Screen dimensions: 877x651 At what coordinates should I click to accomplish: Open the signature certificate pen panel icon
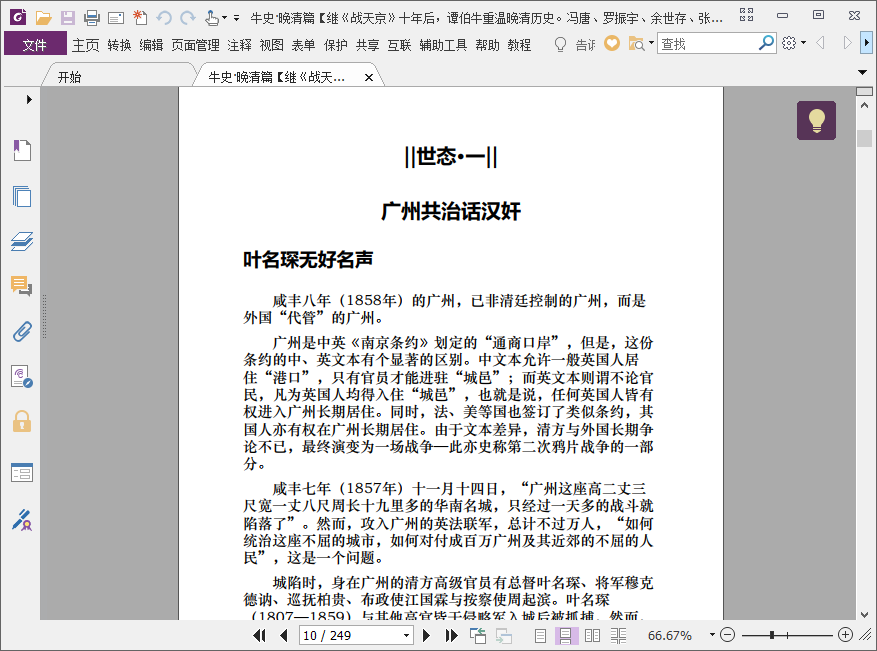pyautogui.click(x=22, y=520)
